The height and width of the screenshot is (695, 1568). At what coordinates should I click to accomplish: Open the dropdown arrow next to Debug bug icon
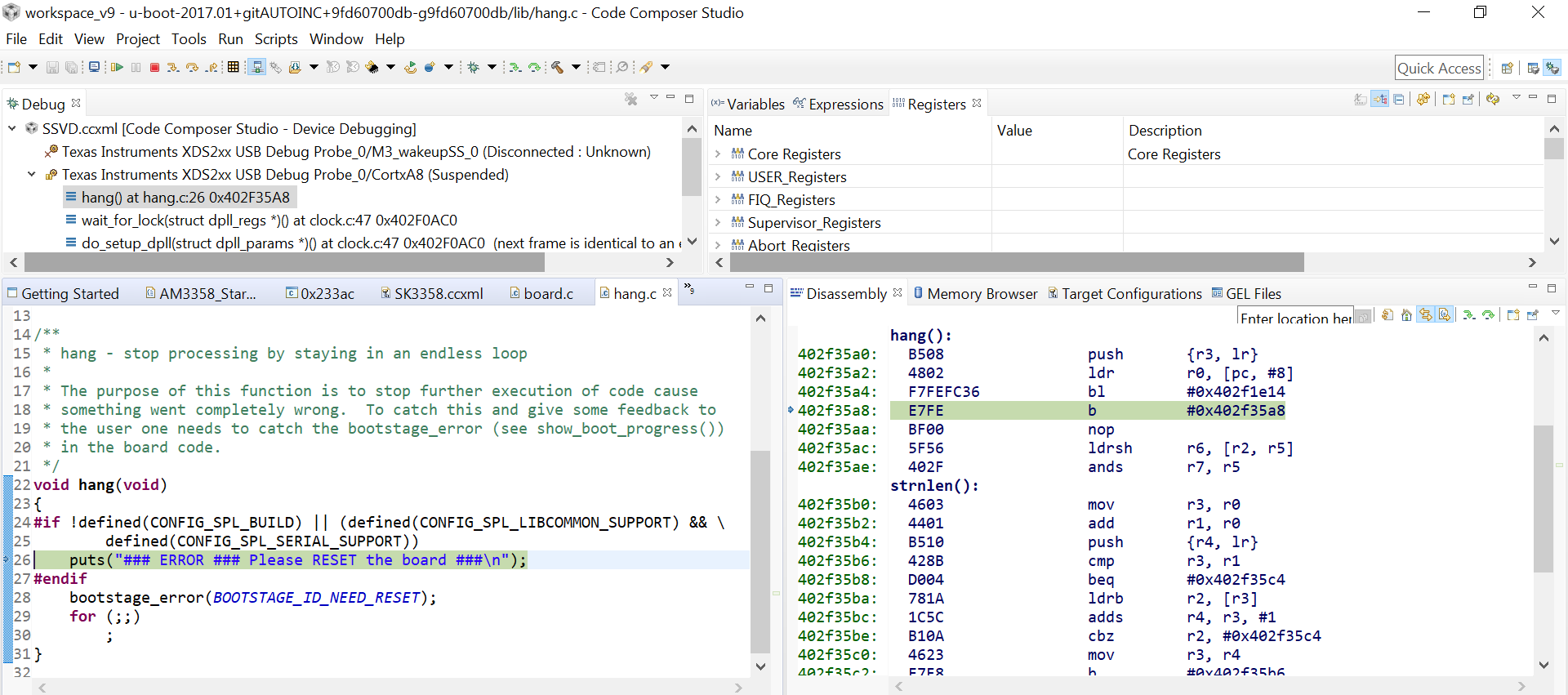[x=492, y=67]
